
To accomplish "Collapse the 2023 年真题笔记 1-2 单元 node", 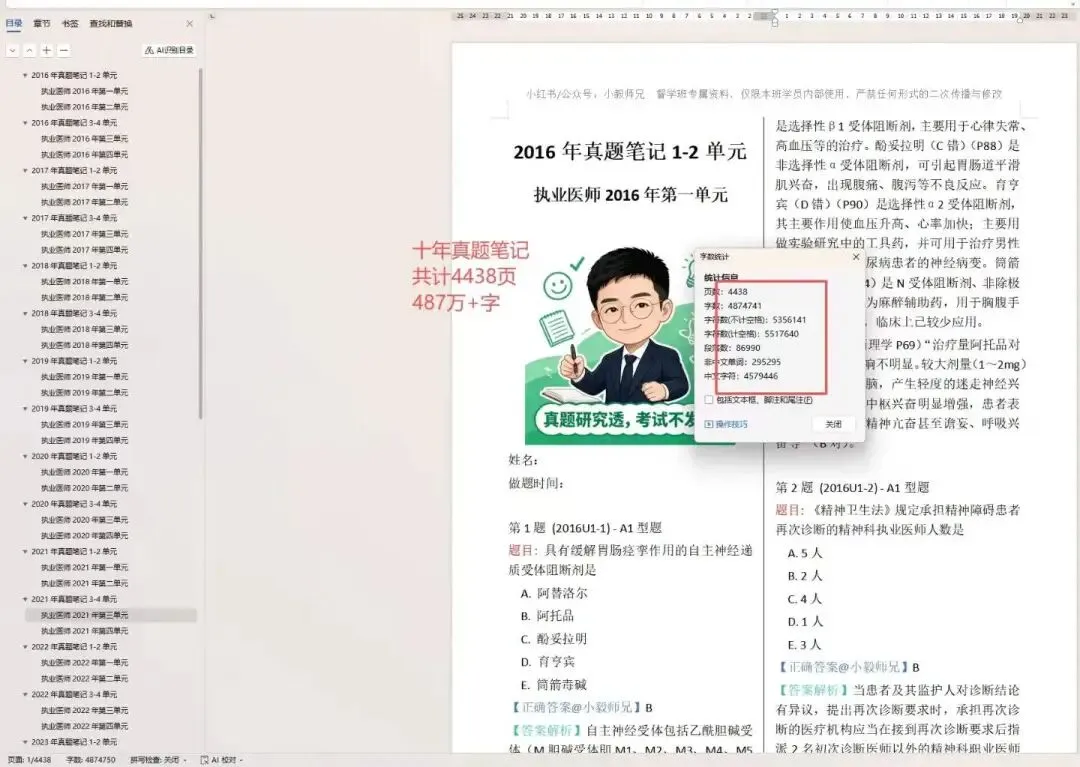I will point(25,742).
